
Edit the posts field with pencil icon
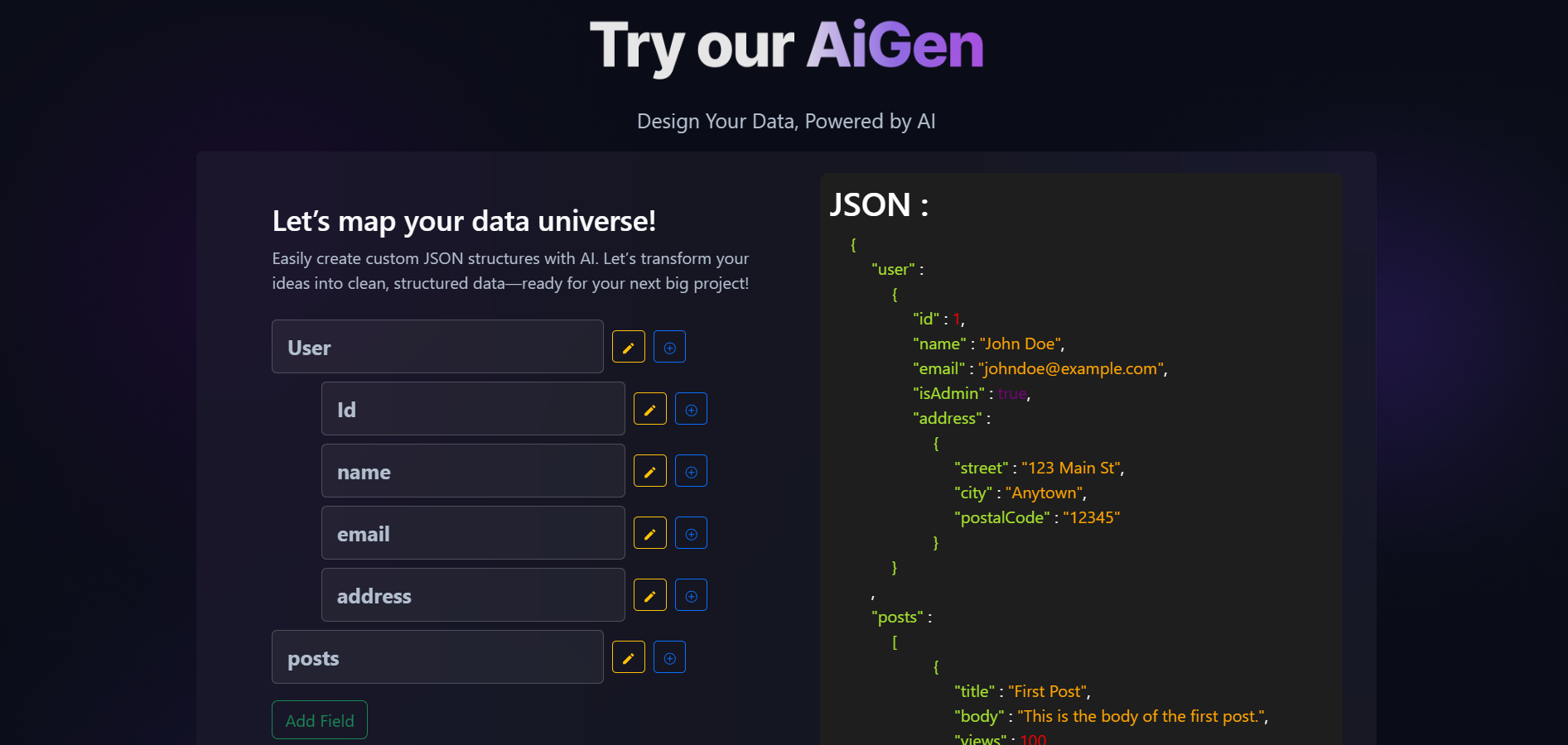[x=628, y=657]
